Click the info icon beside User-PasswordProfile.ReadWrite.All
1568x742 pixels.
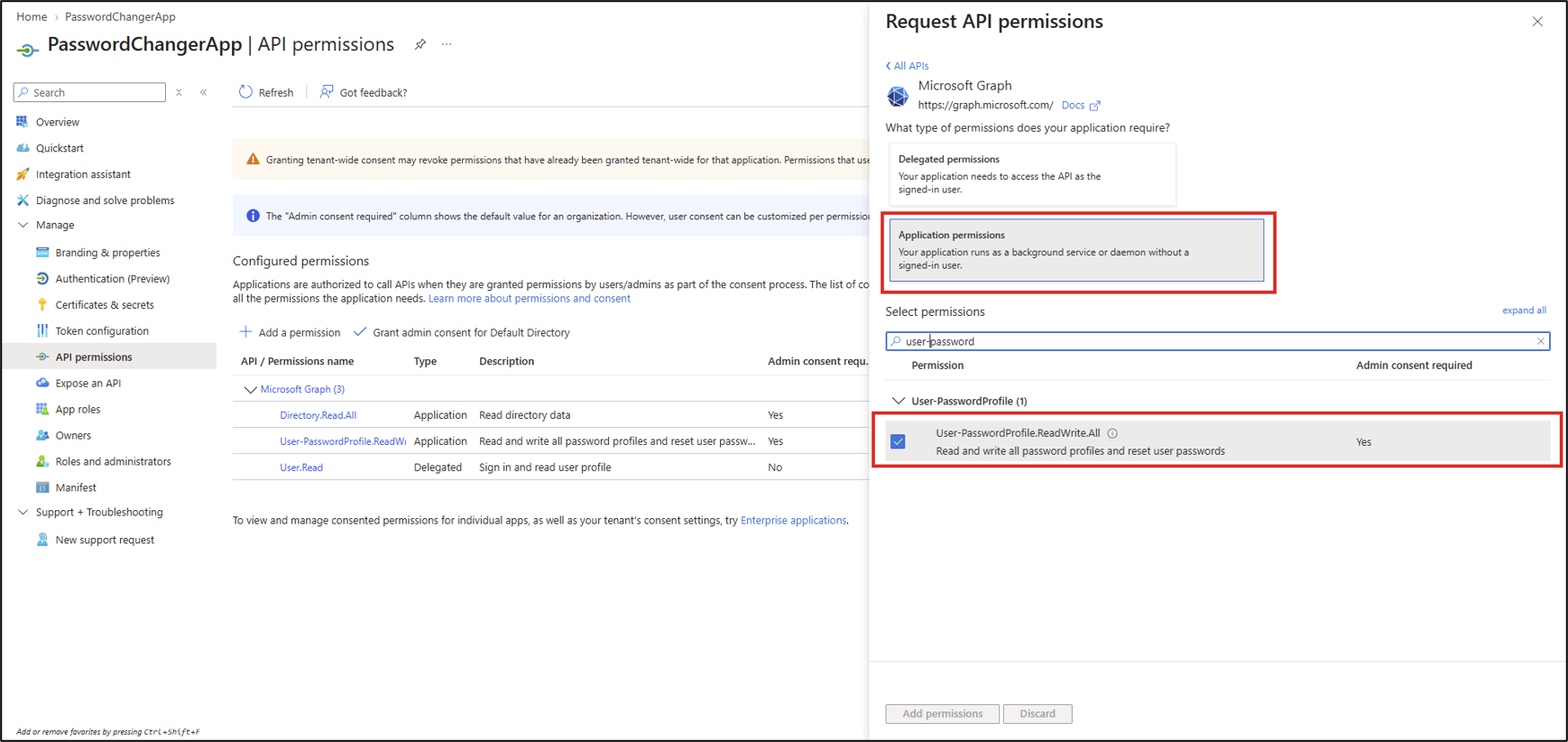pyautogui.click(x=1112, y=433)
